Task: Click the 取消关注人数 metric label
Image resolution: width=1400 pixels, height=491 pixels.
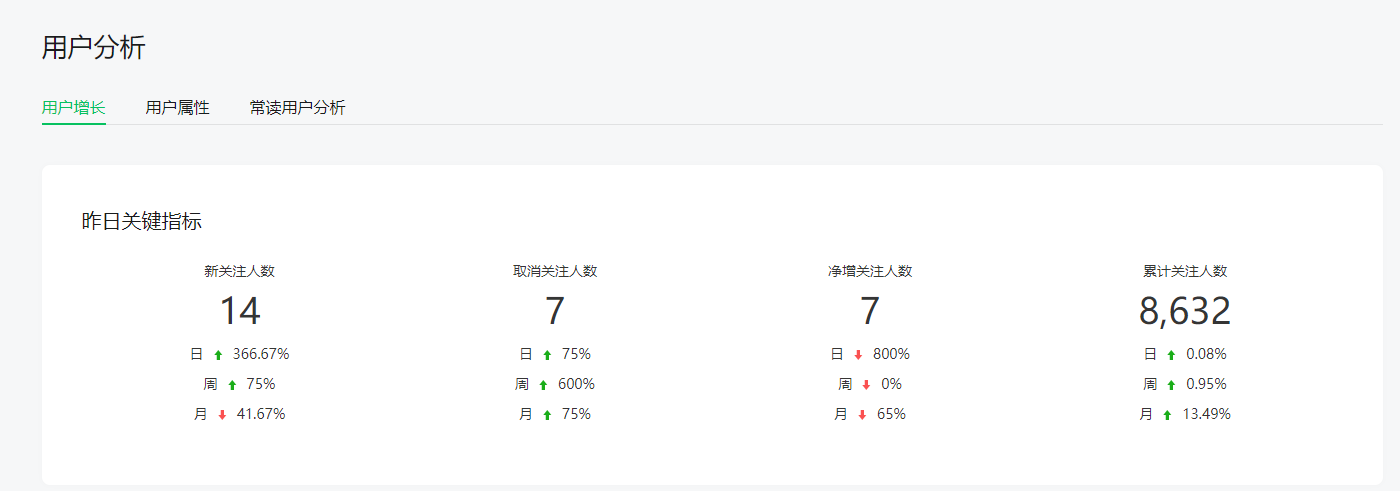Action: click(x=555, y=271)
